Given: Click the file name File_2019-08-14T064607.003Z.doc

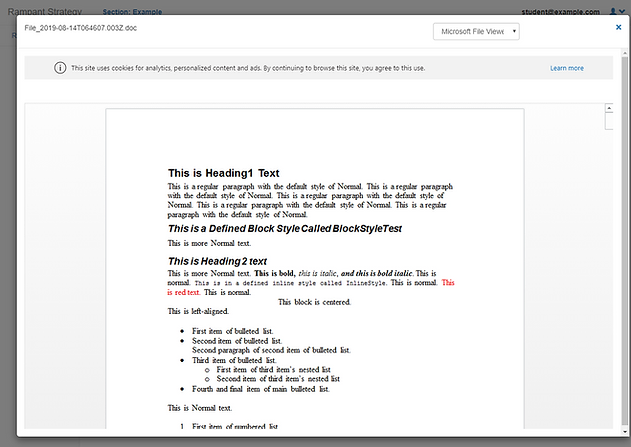Looking at the screenshot, I should pos(80,28).
